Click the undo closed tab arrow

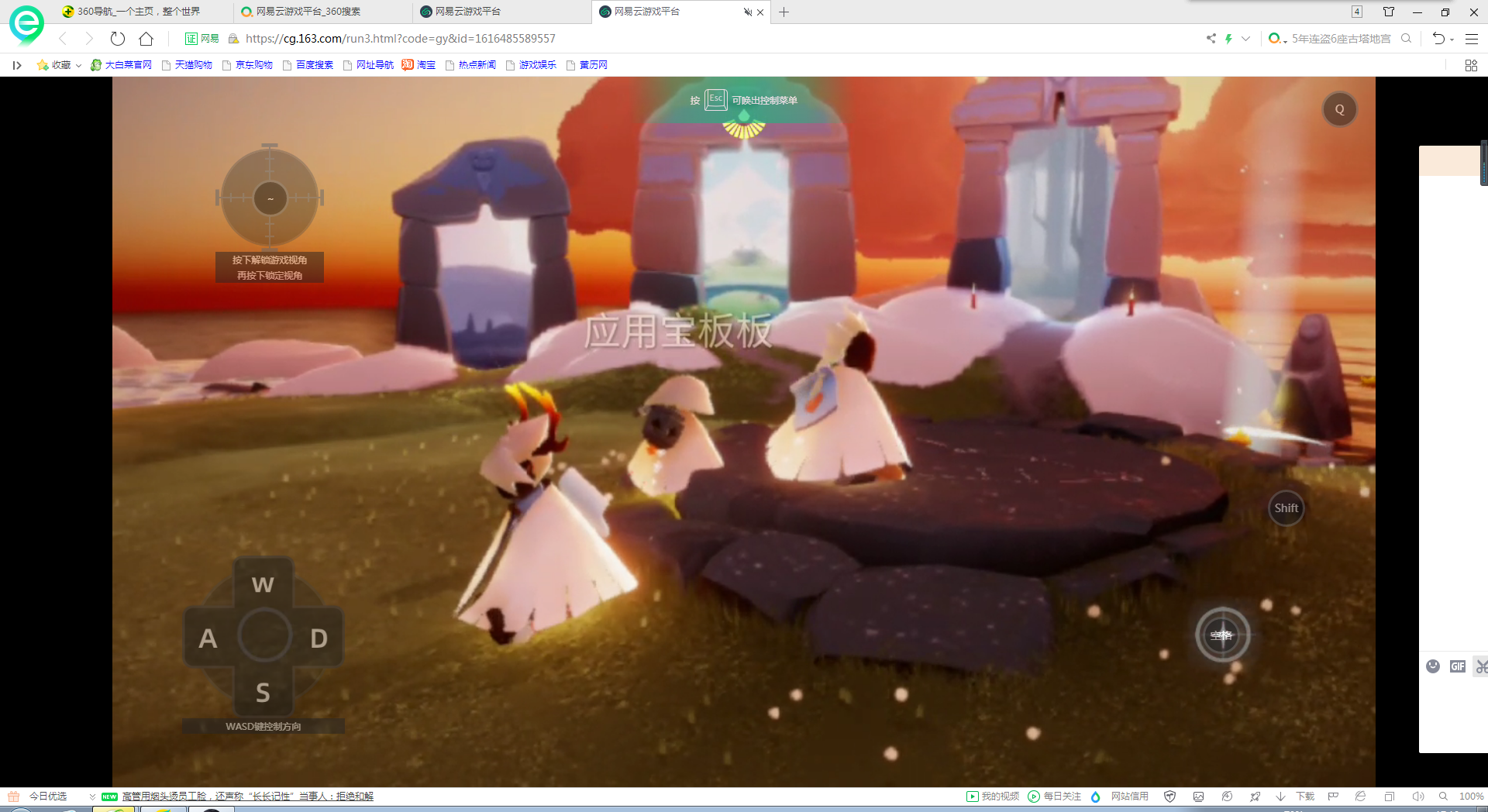(1438, 39)
